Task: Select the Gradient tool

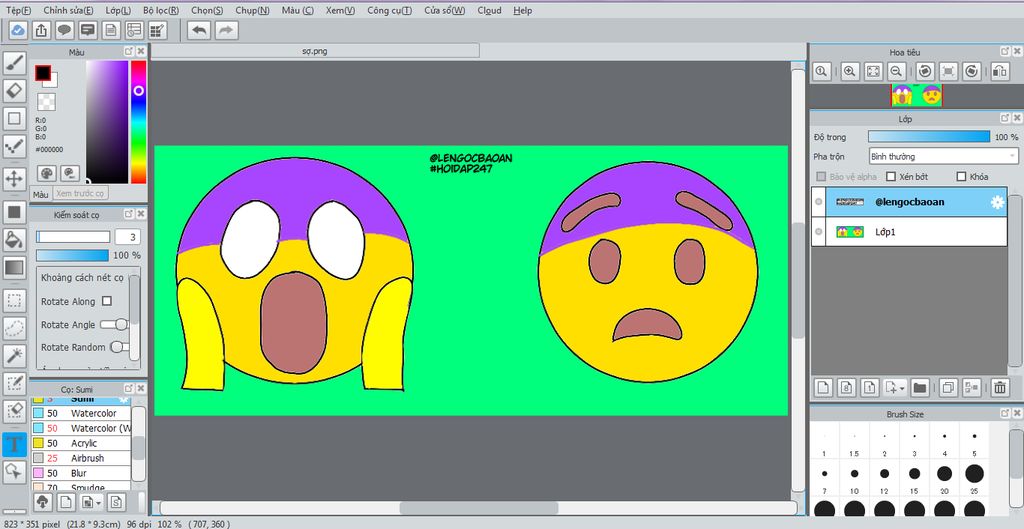Action: (x=14, y=268)
